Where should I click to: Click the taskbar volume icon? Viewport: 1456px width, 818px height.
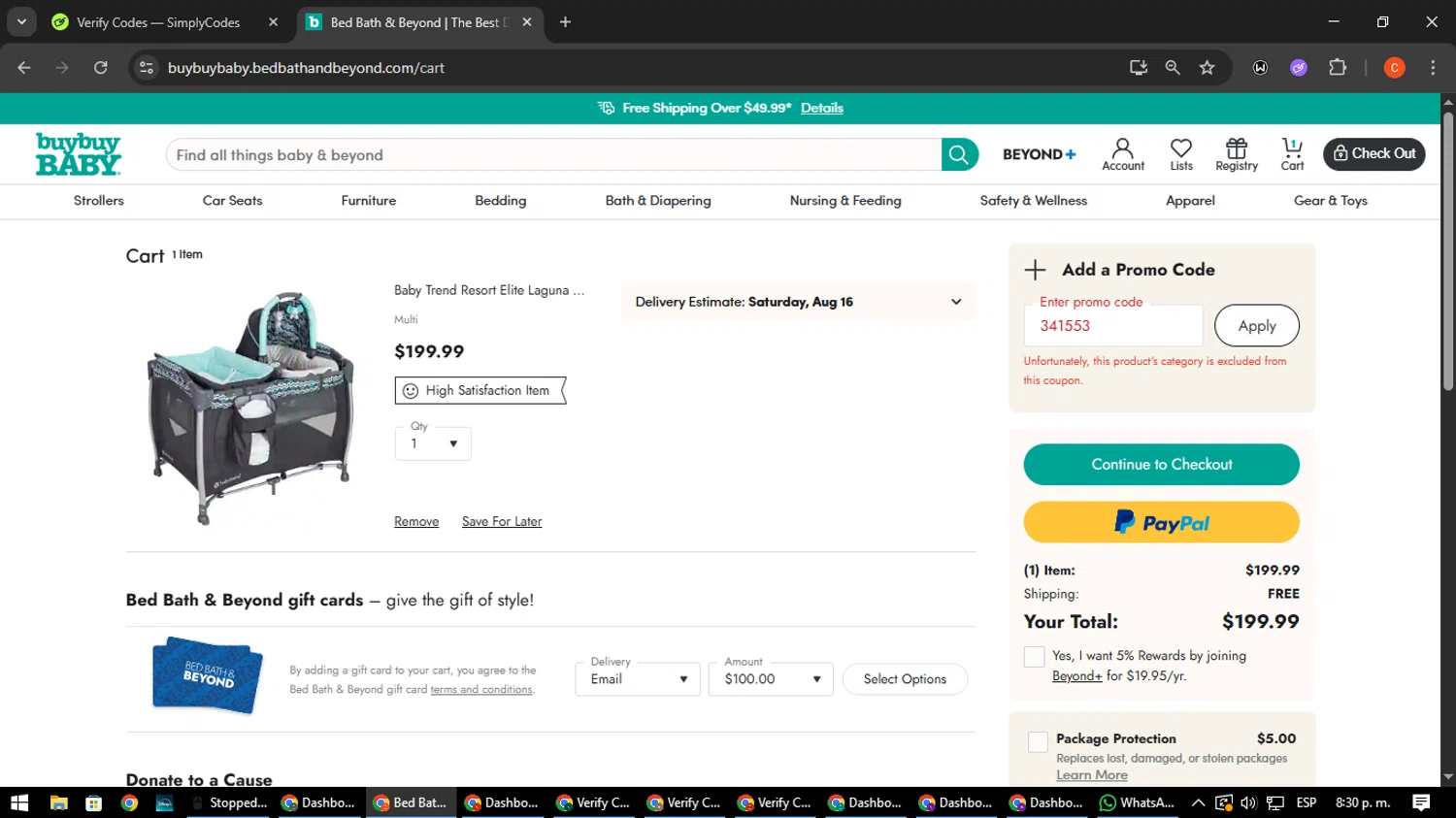tap(1248, 802)
